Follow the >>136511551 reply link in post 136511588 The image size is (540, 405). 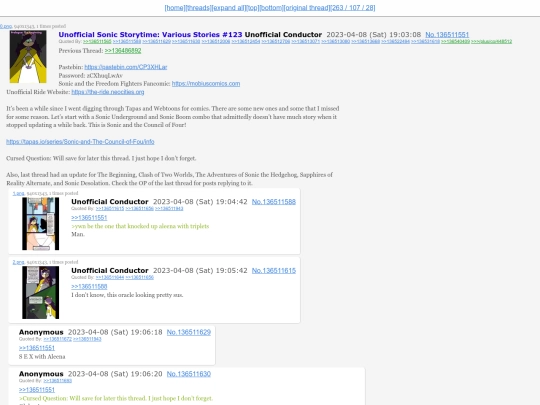click(x=89, y=218)
